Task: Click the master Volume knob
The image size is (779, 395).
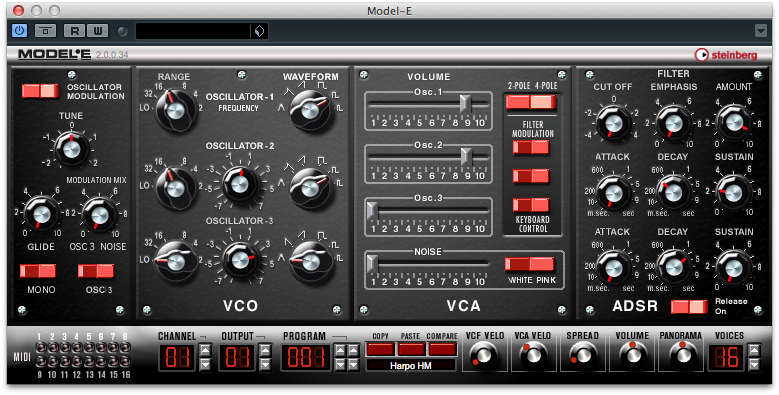Action: (x=632, y=355)
